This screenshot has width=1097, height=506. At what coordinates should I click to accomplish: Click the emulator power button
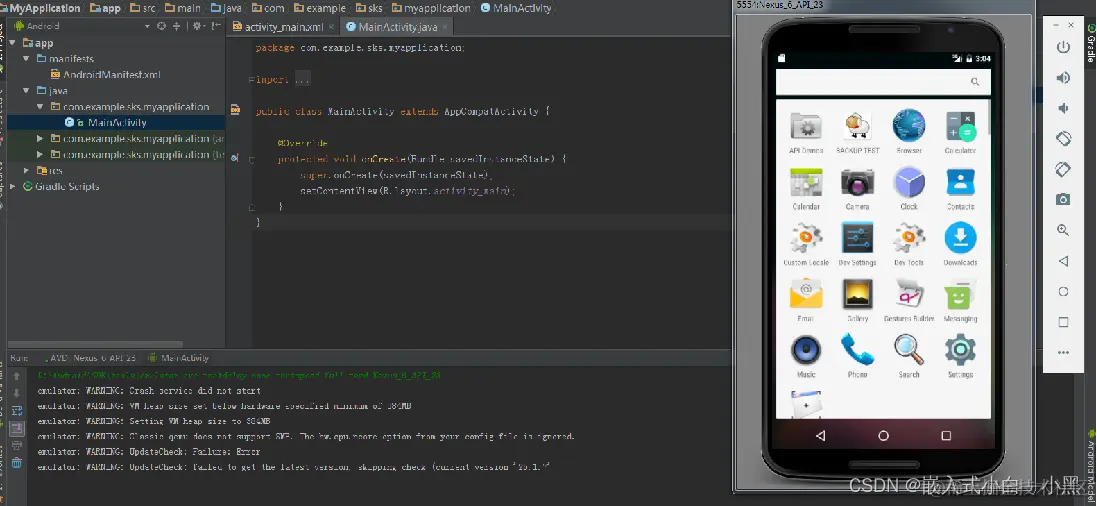[x=1063, y=48]
